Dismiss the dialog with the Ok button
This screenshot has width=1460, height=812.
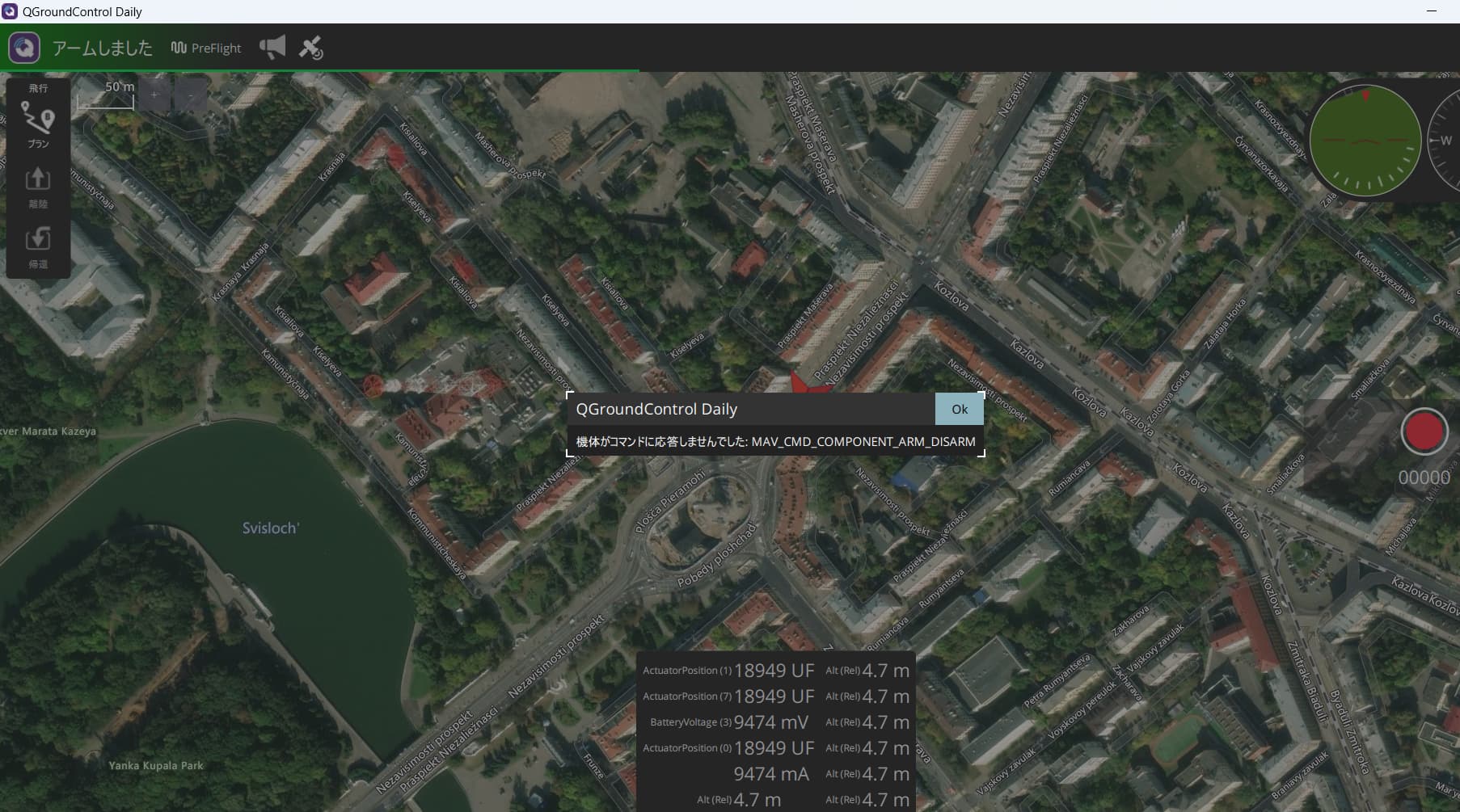(960, 409)
